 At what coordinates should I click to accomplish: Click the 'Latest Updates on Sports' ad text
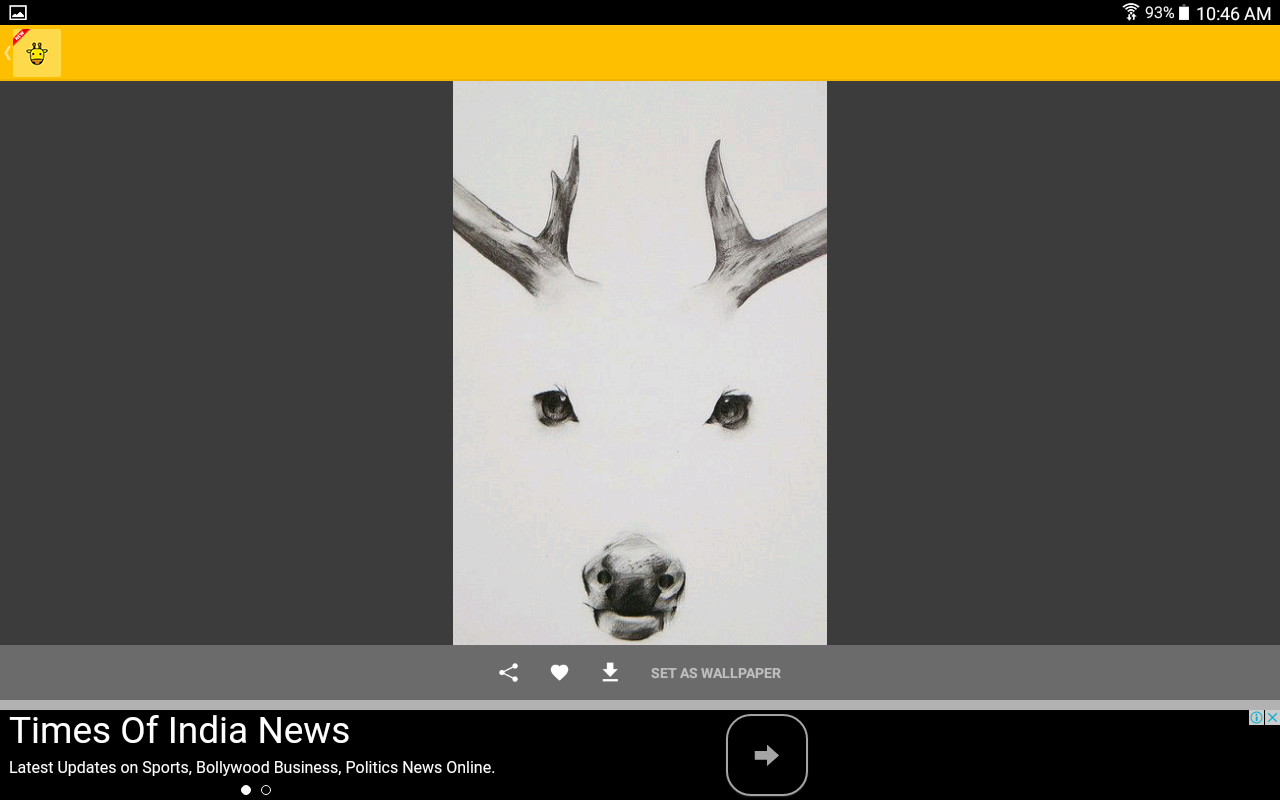click(252, 768)
